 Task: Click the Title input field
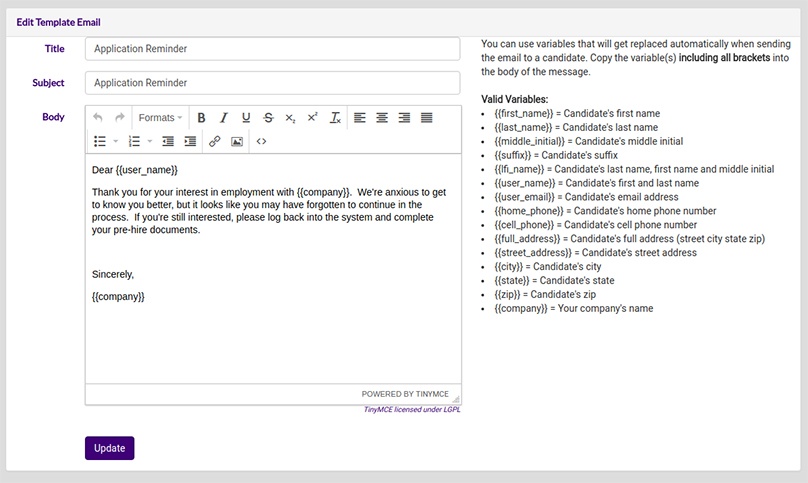[273, 48]
